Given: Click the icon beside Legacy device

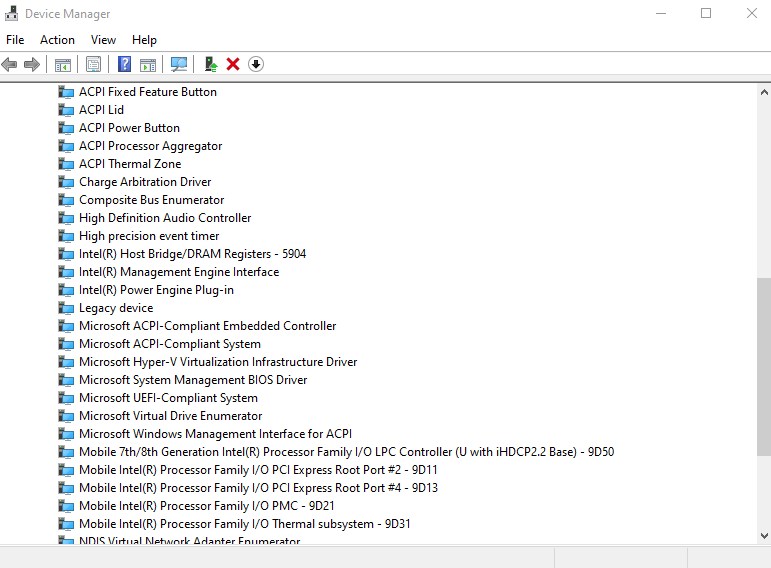Looking at the screenshot, I should pos(66,308).
